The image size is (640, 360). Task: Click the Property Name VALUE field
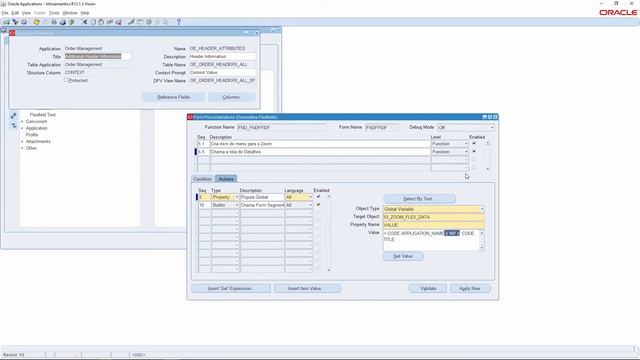coord(433,225)
